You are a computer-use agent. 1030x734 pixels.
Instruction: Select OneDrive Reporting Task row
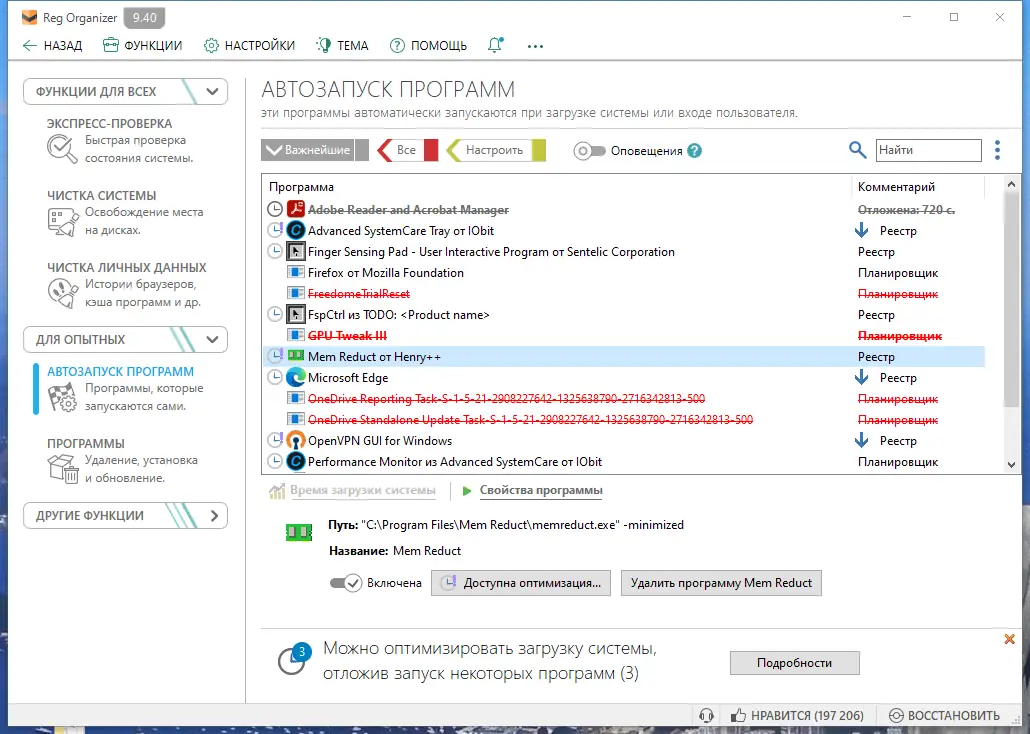click(x=623, y=398)
